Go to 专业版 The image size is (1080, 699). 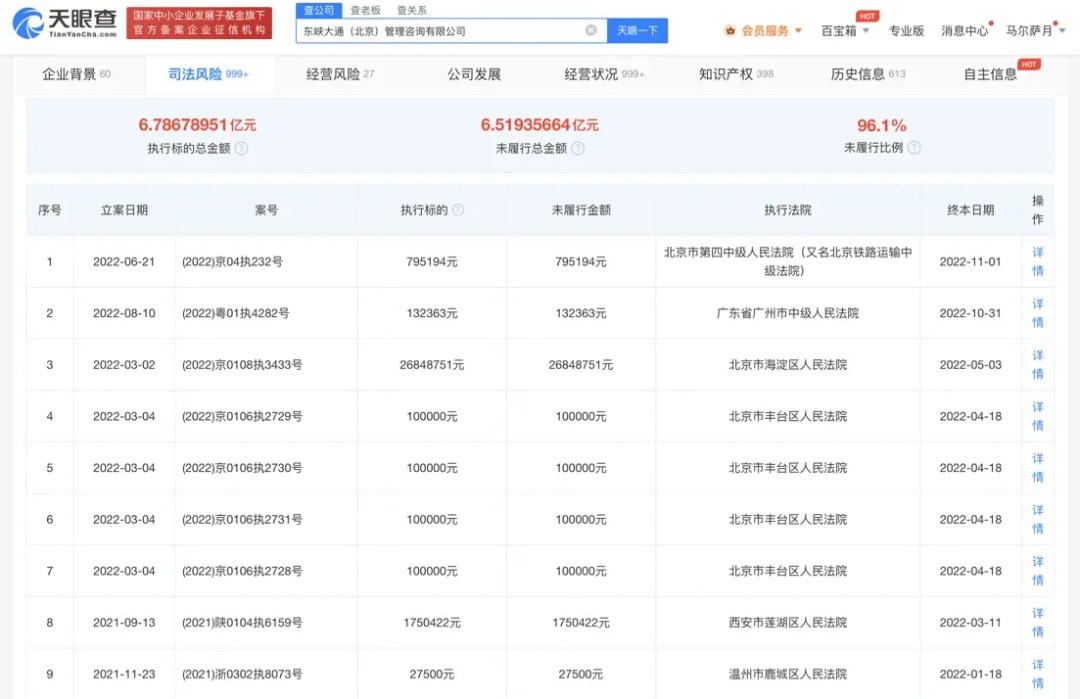coord(906,30)
